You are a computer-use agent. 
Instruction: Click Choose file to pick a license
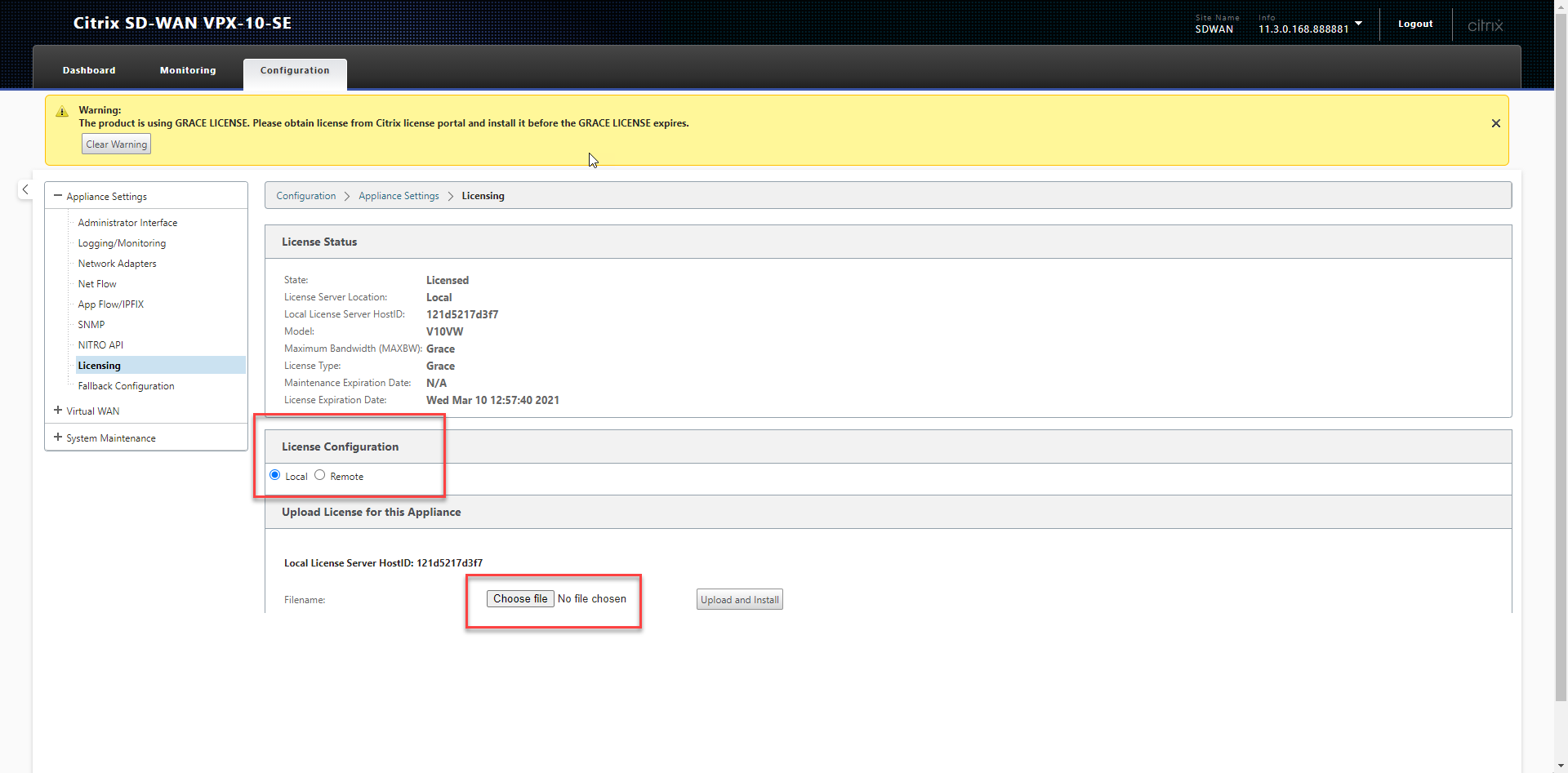point(520,598)
